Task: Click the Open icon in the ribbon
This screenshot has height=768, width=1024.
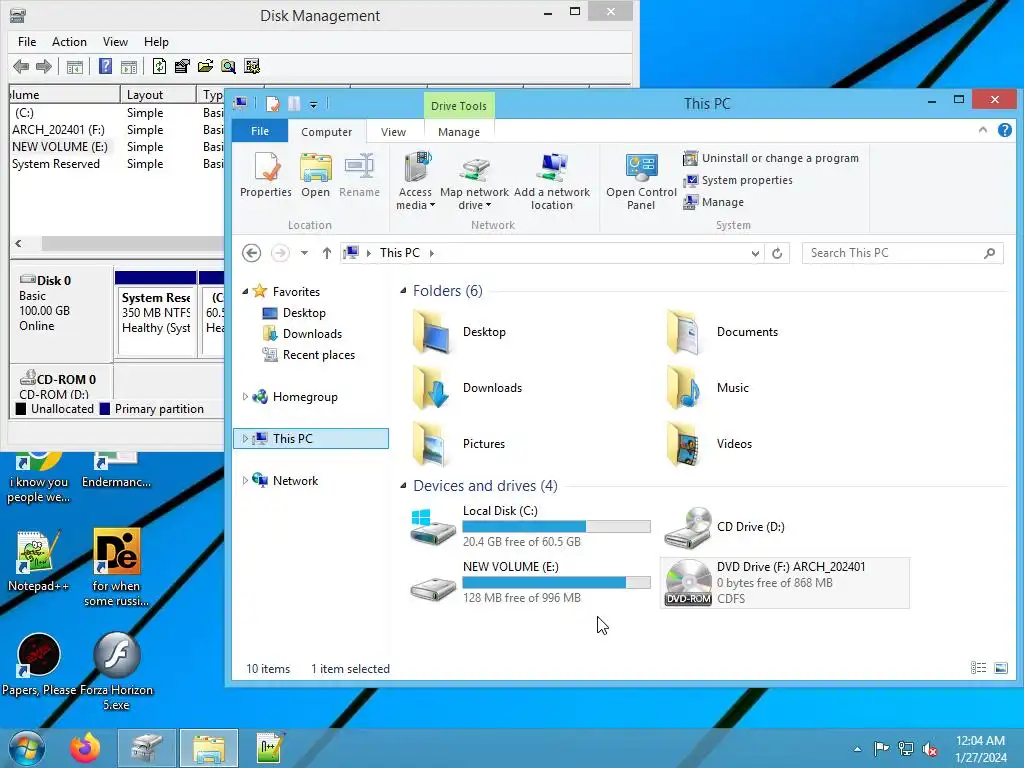Action: 315,174
